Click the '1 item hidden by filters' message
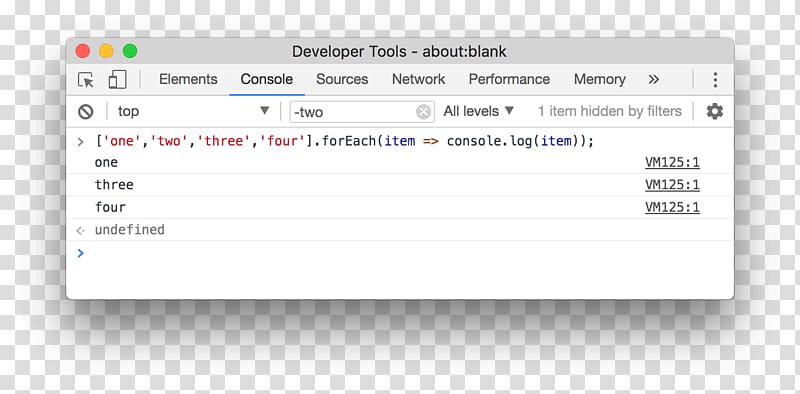 pyautogui.click(x=610, y=111)
